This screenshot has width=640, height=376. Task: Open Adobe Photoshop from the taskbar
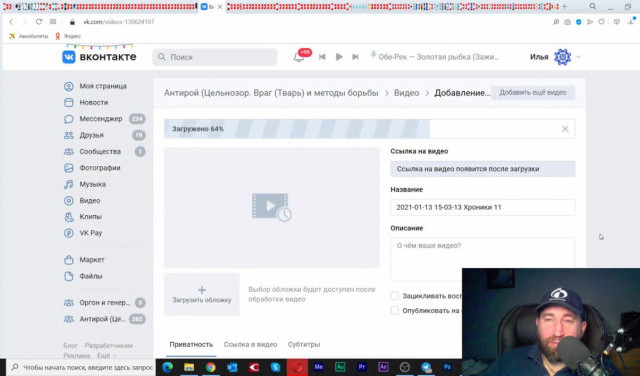pos(447,367)
